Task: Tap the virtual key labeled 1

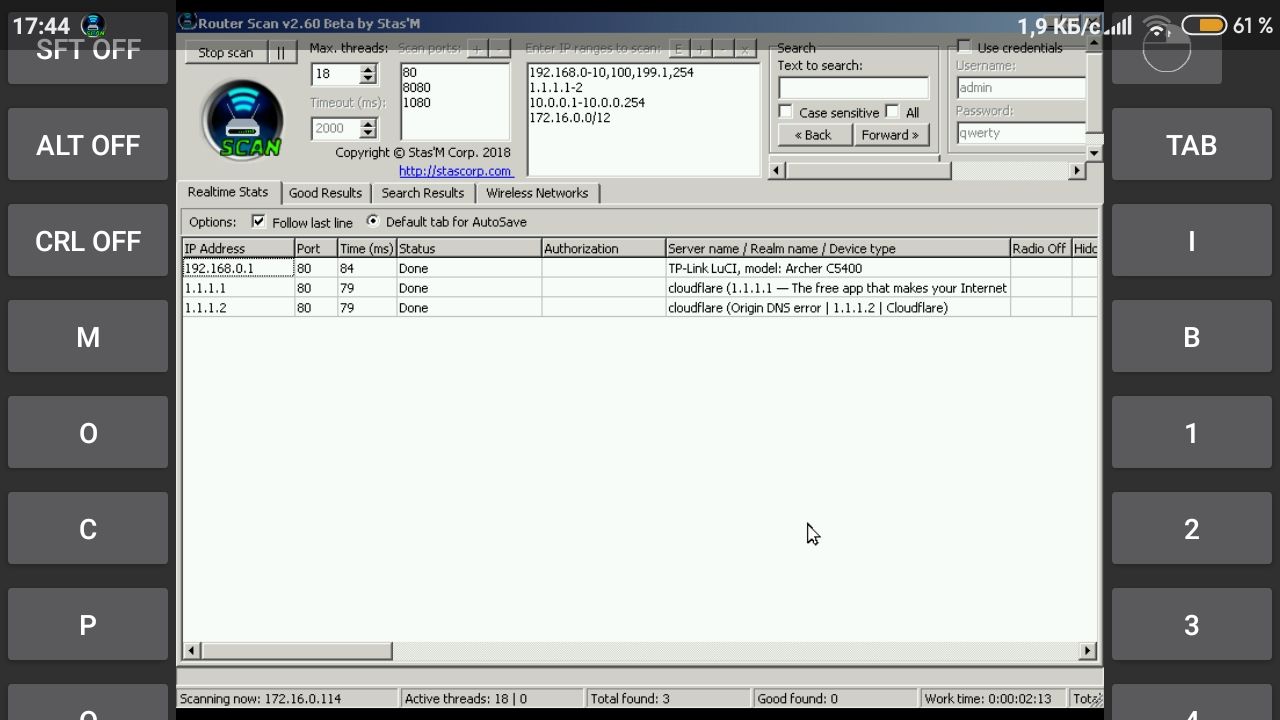Action: [1191, 433]
